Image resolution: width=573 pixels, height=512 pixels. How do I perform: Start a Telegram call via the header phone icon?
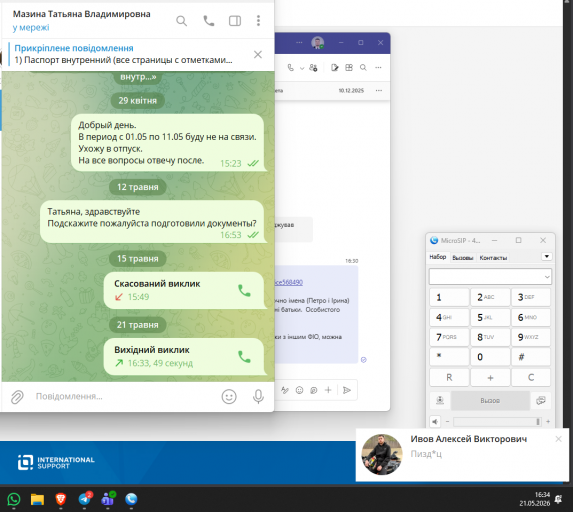[x=208, y=21]
